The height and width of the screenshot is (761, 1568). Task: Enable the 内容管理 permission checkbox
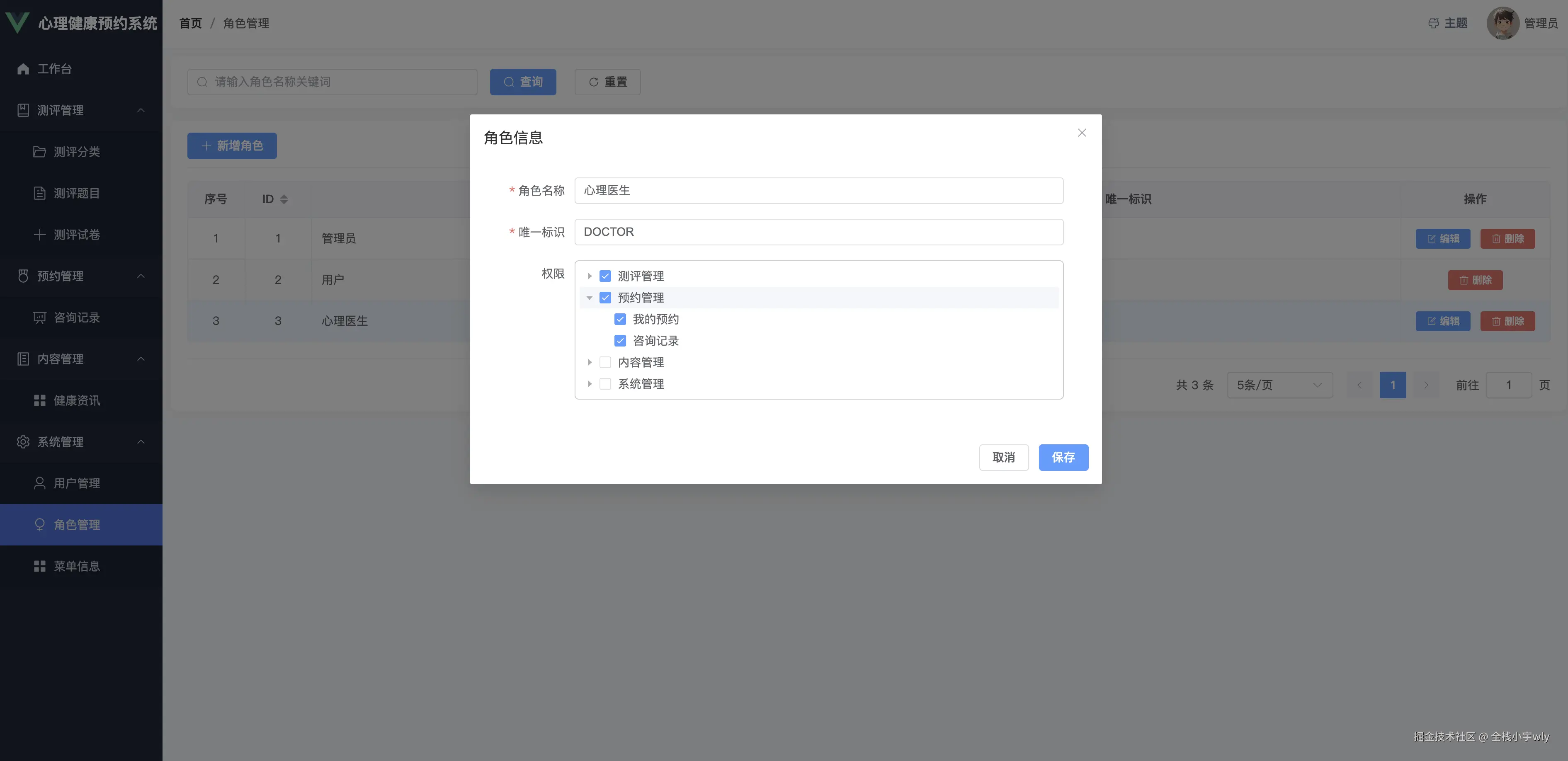pyautogui.click(x=605, y=362)
